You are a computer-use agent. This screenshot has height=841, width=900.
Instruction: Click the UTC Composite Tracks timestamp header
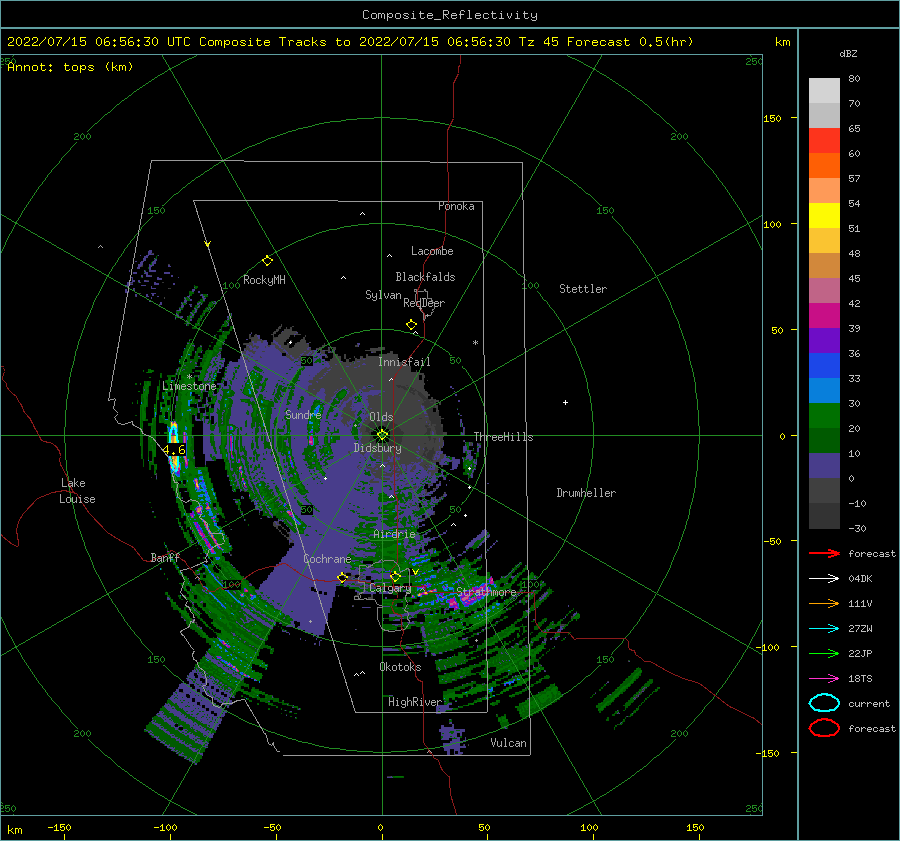350,42
